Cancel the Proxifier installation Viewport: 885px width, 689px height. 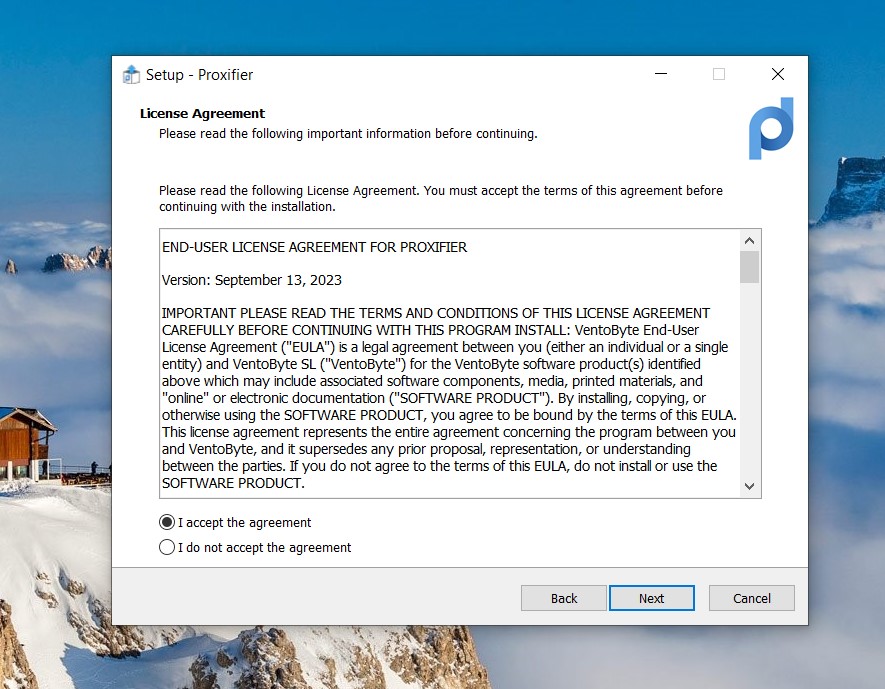point(751,598)
